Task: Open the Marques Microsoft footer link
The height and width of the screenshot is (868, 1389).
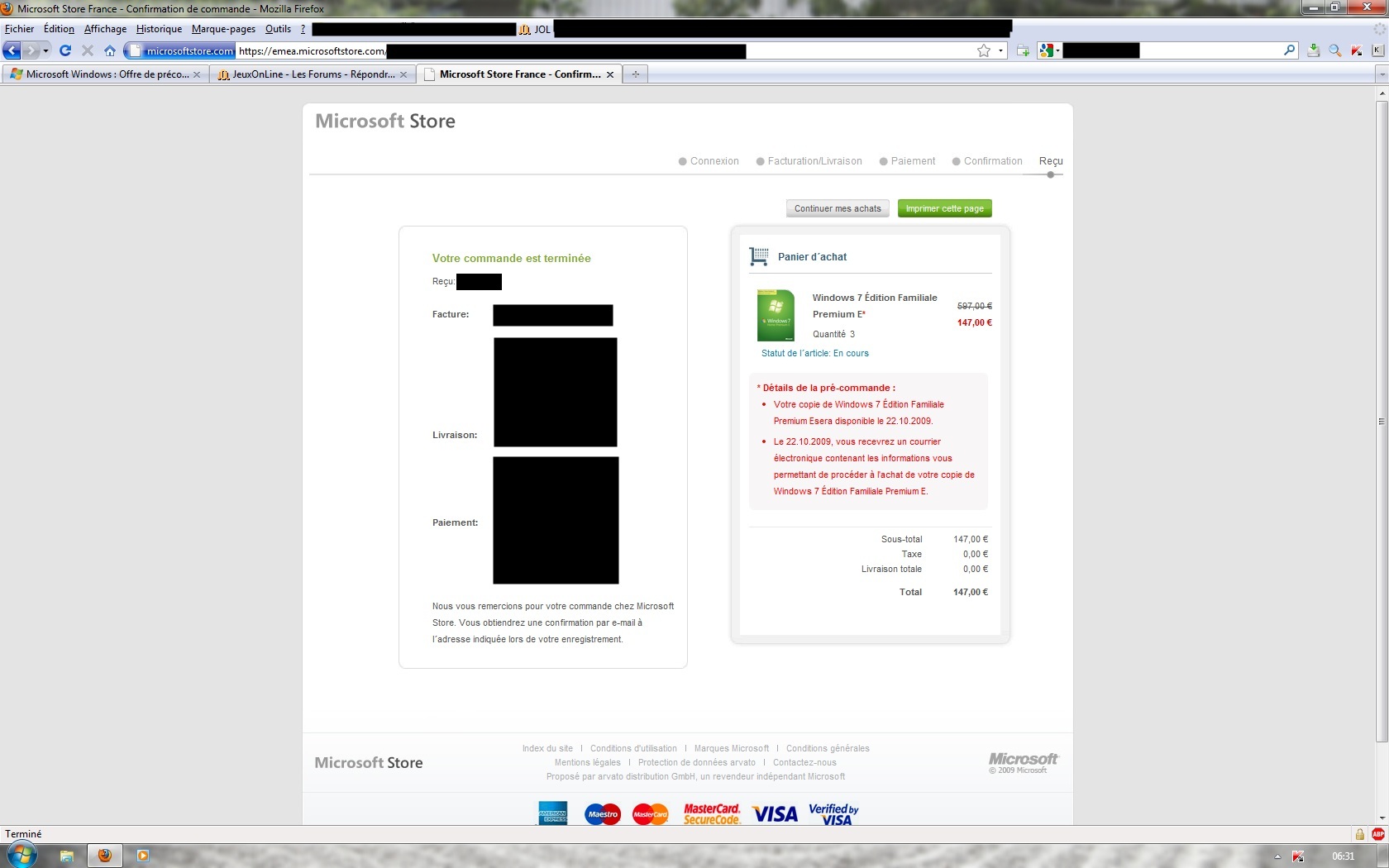Action: (x=732, y=749)
